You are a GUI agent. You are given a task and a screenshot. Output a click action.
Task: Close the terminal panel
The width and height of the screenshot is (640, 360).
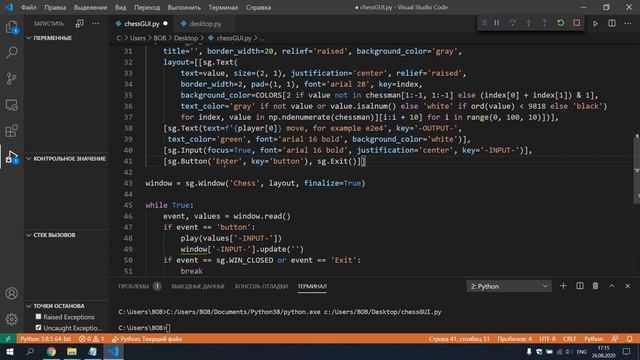627,286
